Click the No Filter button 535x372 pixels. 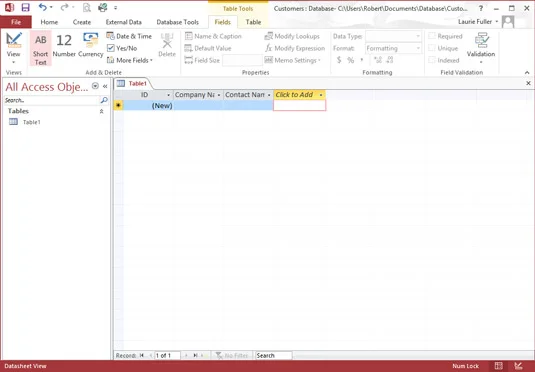point(232,355)
